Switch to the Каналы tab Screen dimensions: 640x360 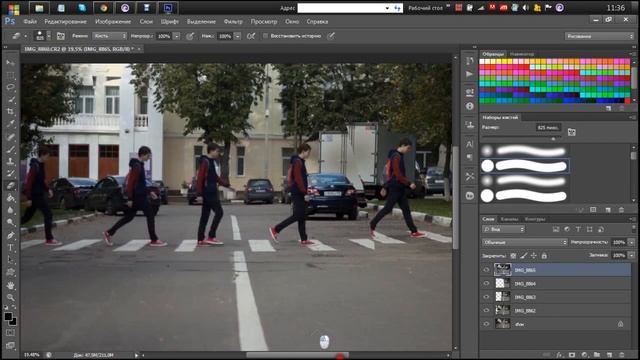point(509,219)
